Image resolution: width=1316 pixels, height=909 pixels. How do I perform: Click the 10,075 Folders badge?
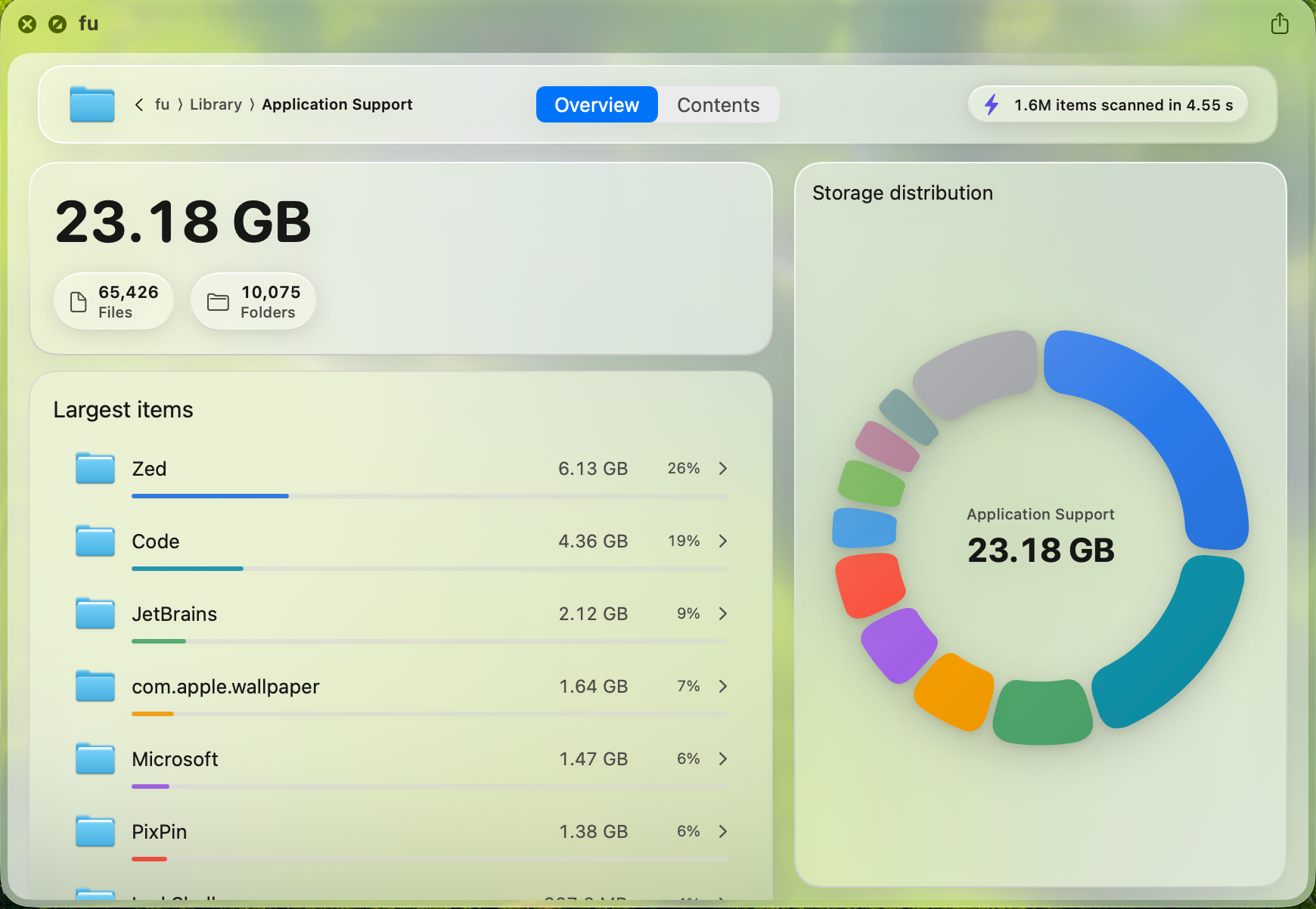253,302
